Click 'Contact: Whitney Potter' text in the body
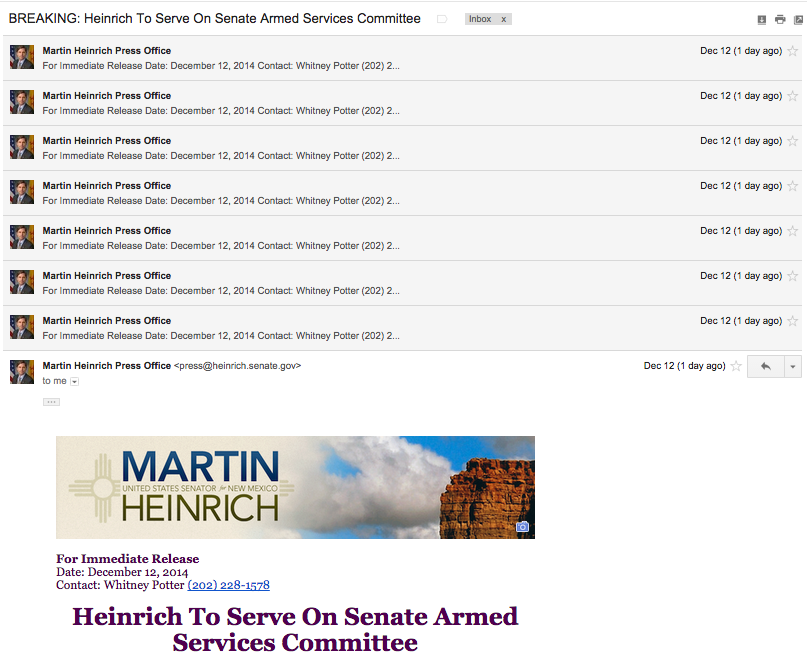 tap(120, 585)
